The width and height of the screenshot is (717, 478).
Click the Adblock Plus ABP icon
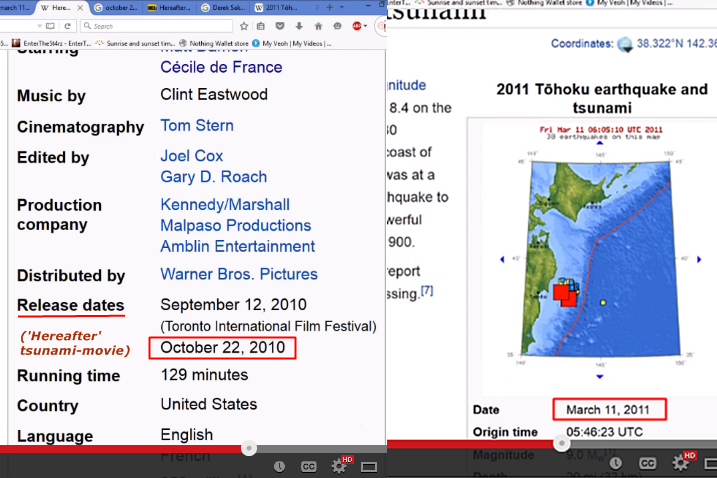pyautogui.click(x=357, y=26)
